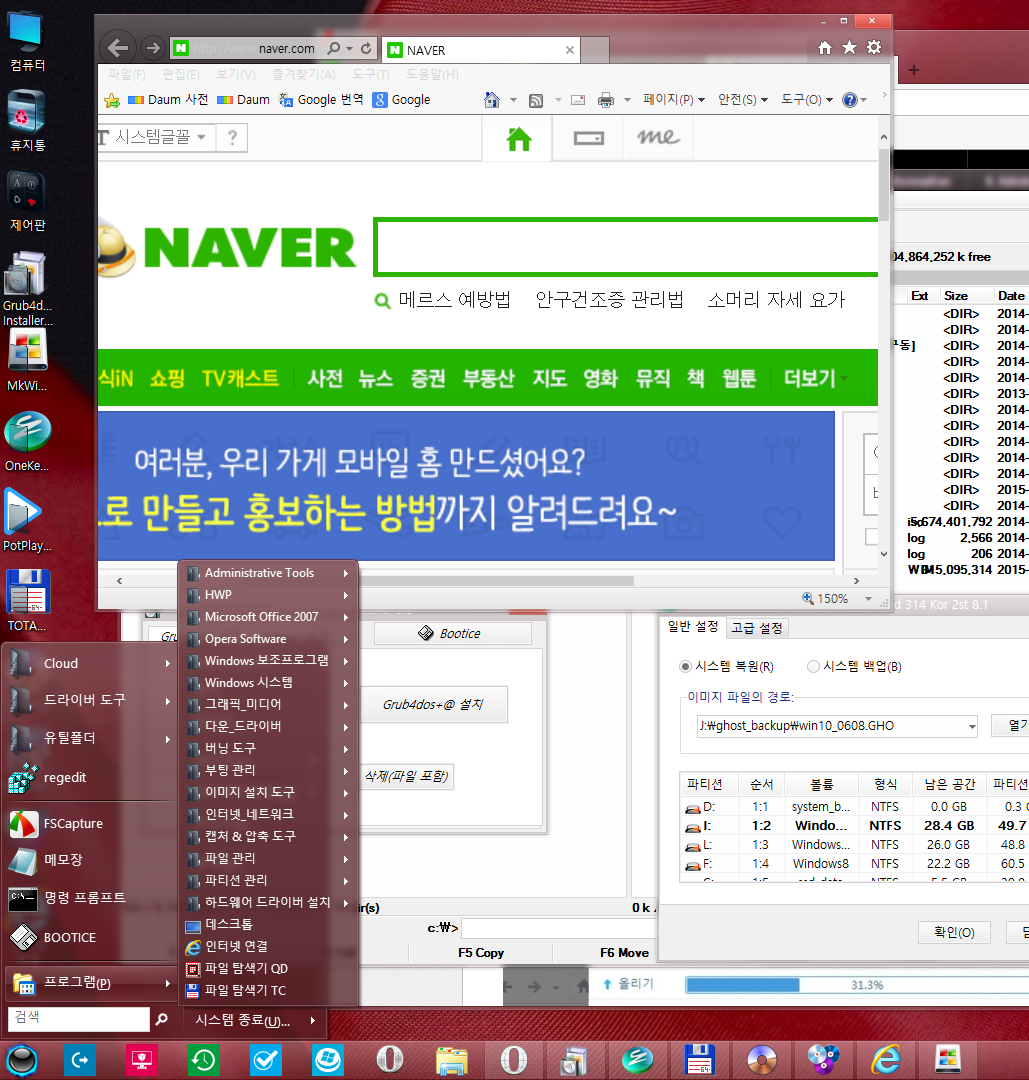1029x1080 pixels.
Task: Click the Start orb on taskbar
Action: pos(22,1060)
